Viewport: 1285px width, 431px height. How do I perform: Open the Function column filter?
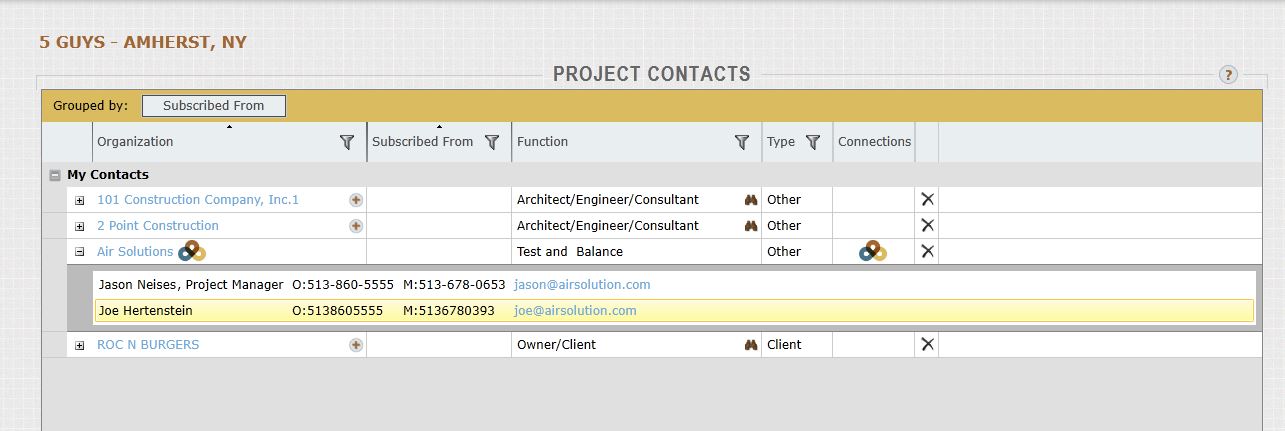742,142
